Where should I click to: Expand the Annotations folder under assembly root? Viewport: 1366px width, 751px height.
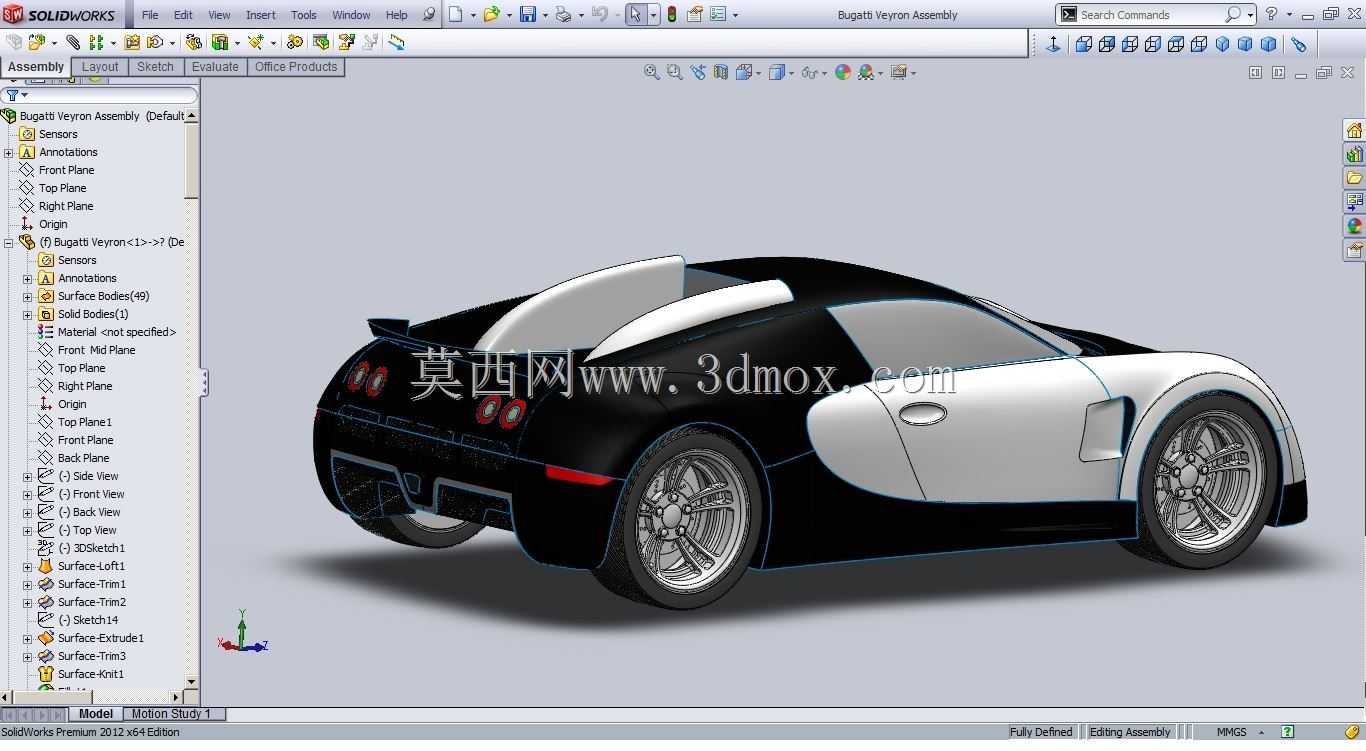[x=9, y=153]
